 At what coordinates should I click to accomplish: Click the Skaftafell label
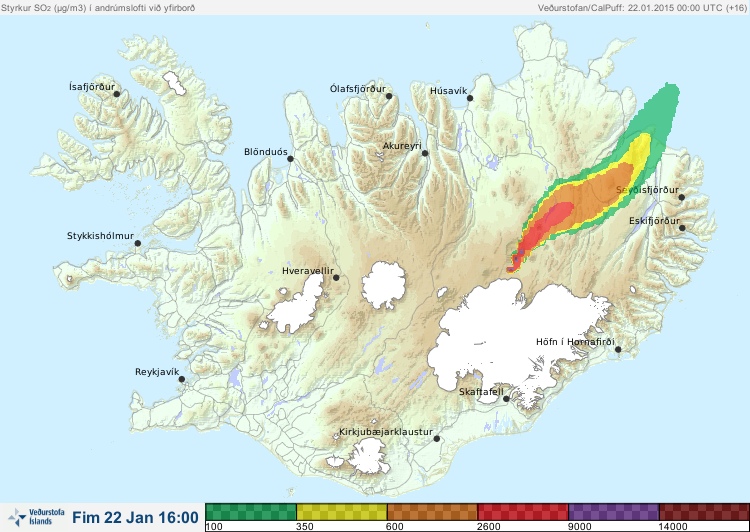pyautogui.click(x=481, y=392)
